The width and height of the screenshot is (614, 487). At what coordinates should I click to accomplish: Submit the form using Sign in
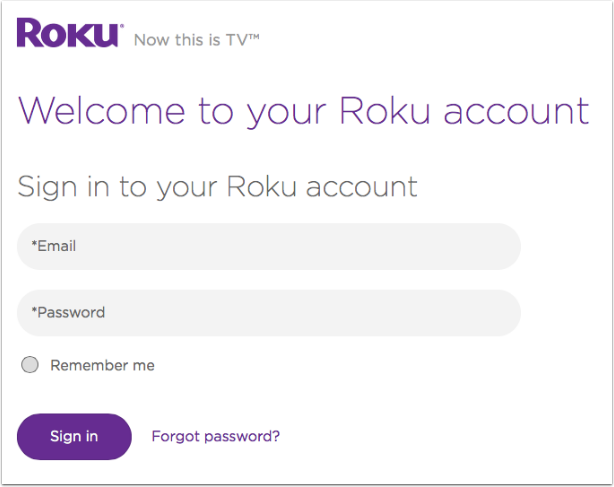tap(74, 436)
